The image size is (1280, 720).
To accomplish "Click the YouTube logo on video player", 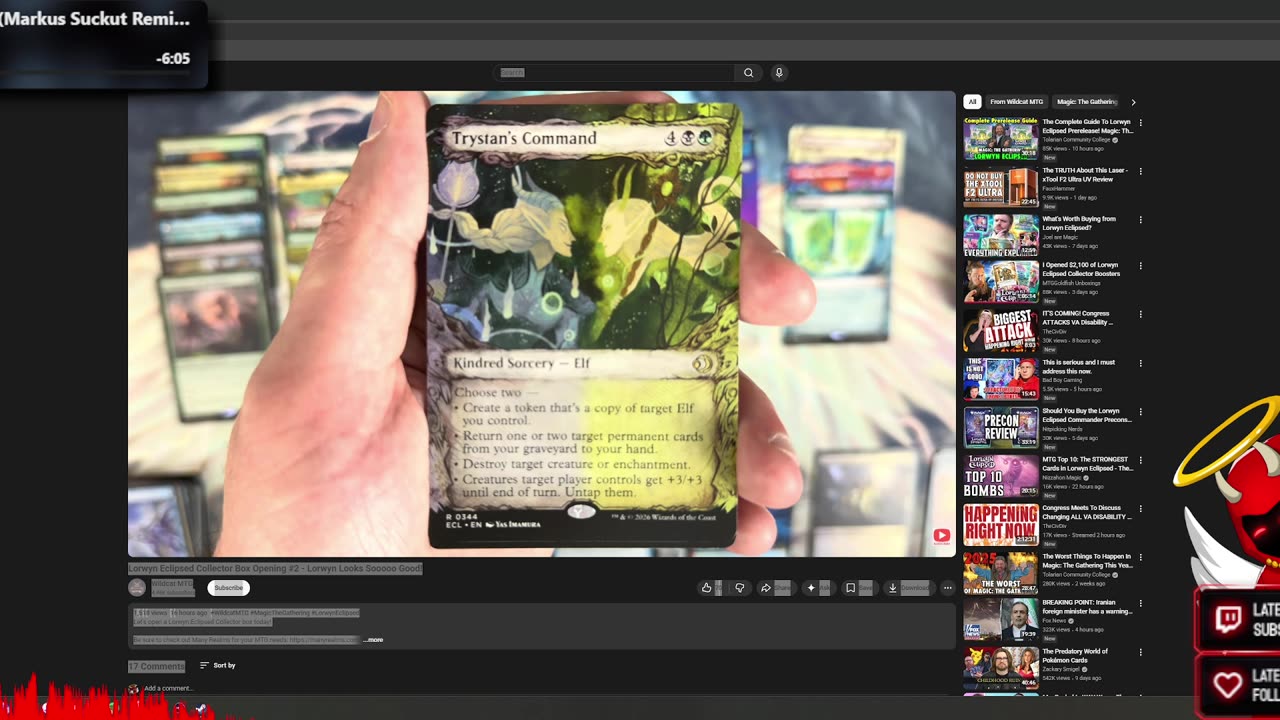I will click(941, 536).
